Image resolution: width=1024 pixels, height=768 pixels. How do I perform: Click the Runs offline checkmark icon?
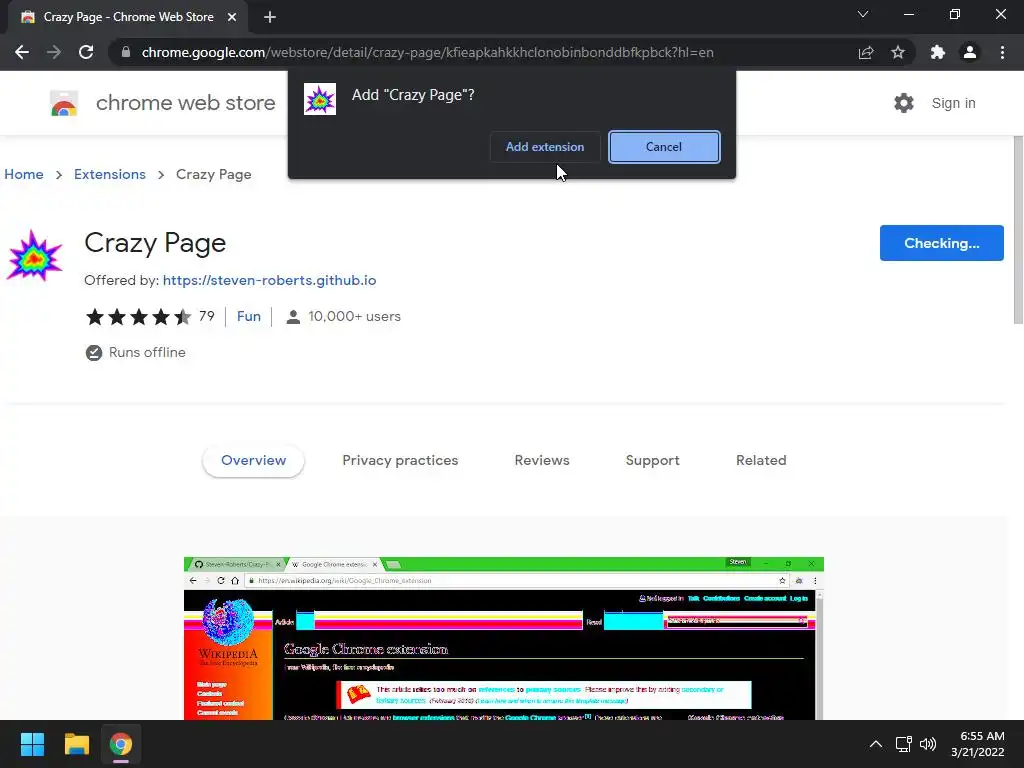[x=94, y=353]
